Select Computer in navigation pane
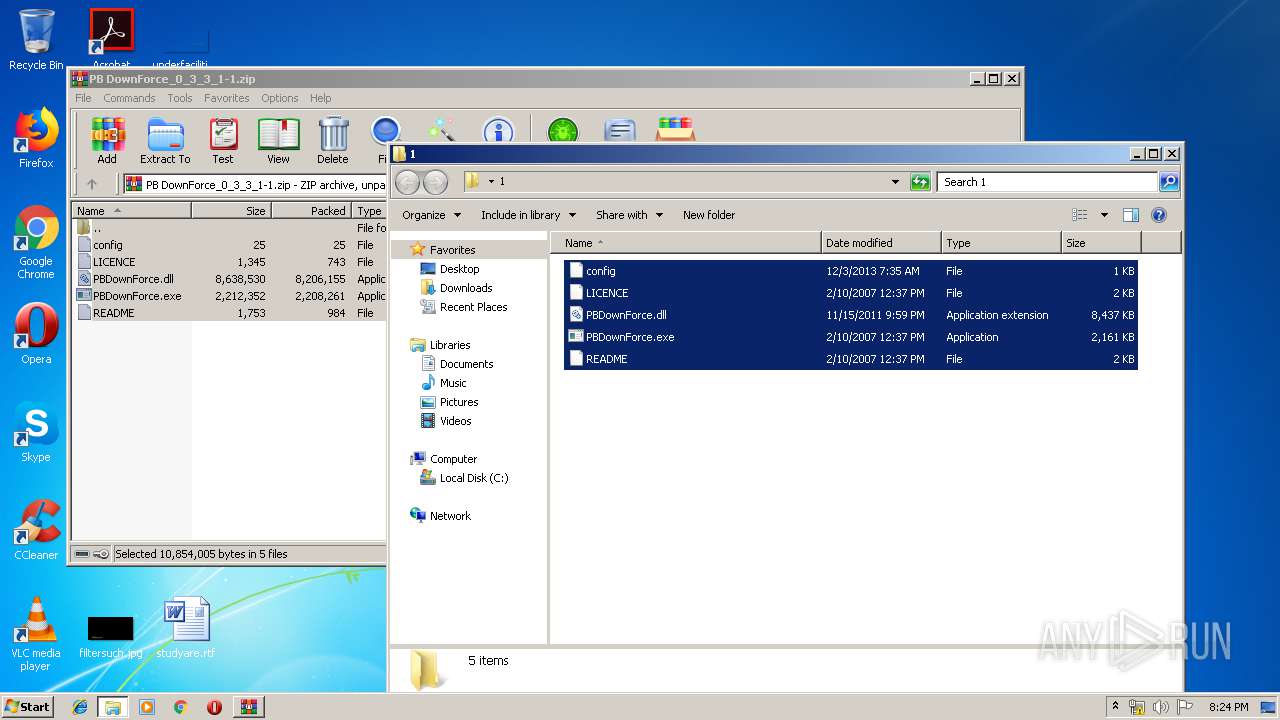1280x720 pixels. click(453, 459)
